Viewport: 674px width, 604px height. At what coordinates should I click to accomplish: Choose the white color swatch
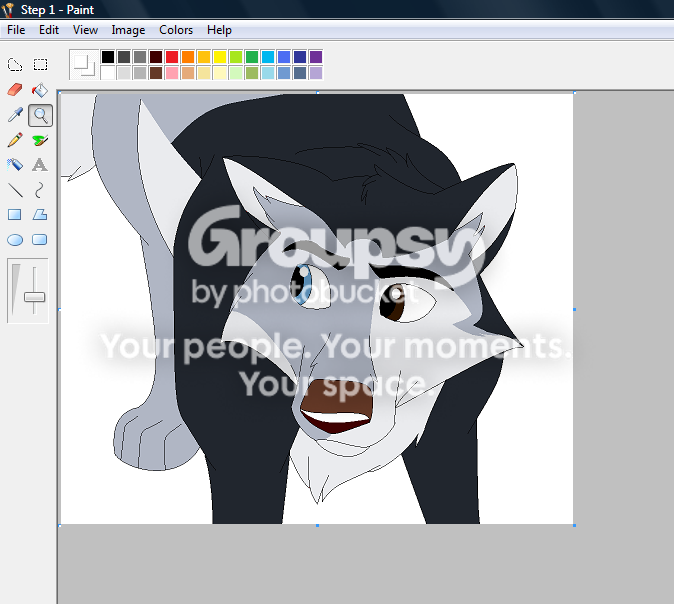[108, 73]
